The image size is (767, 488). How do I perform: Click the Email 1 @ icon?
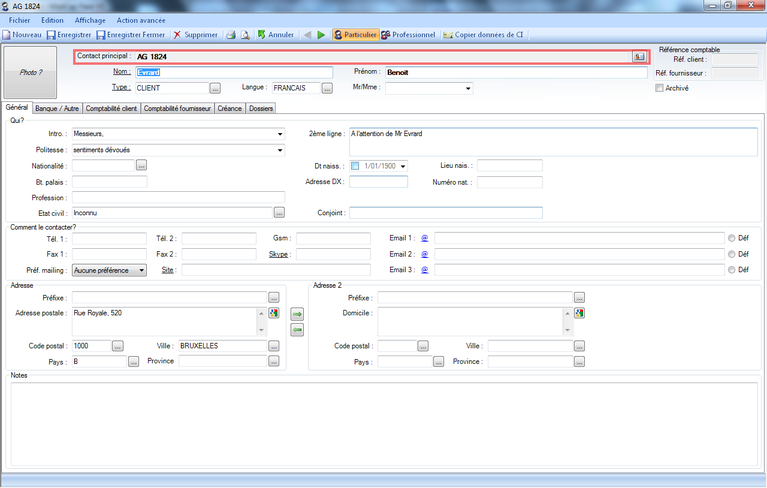(x=424, y=238)
